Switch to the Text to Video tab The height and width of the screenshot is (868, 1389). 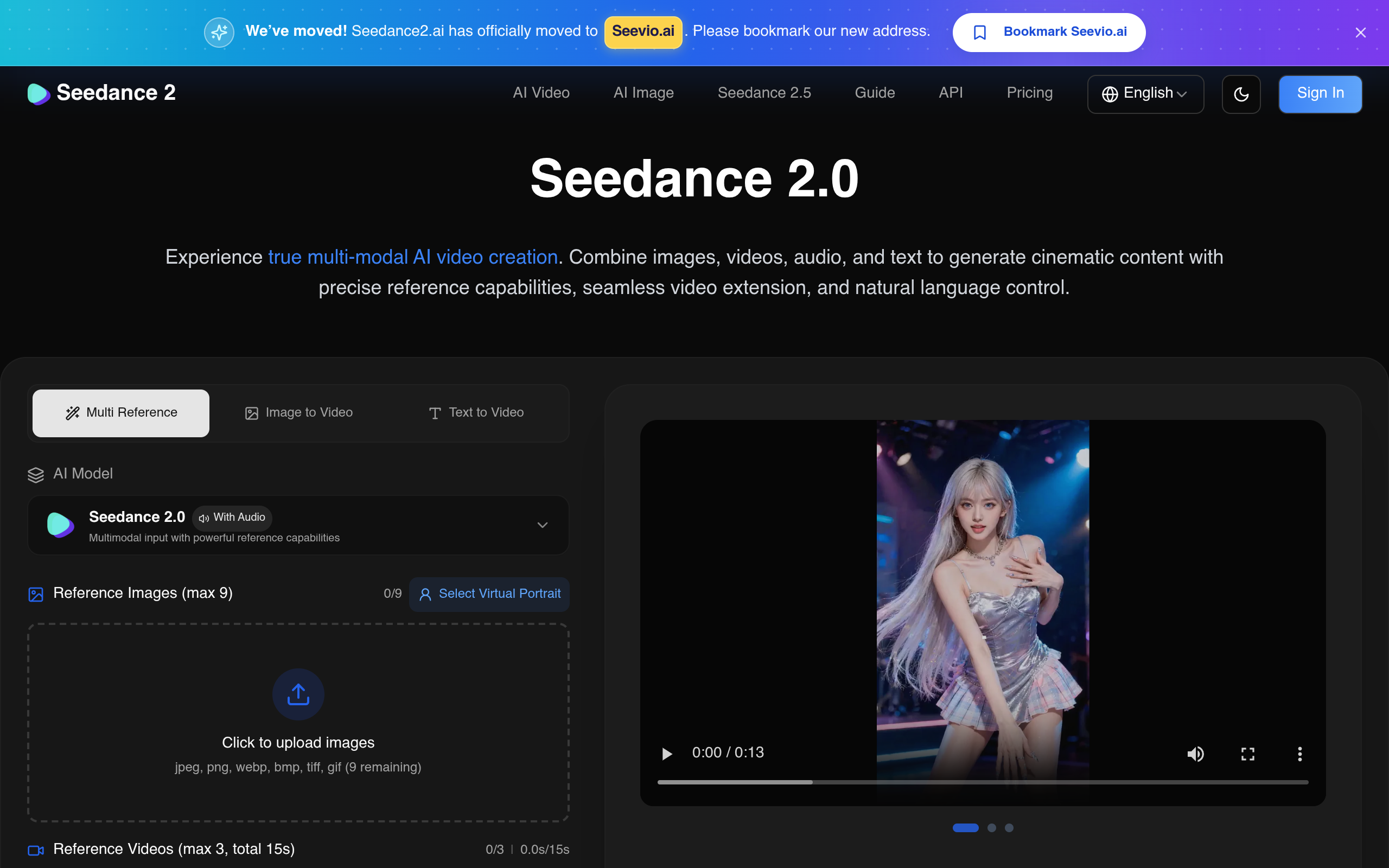pyautogui.click(x=476, y=413)
